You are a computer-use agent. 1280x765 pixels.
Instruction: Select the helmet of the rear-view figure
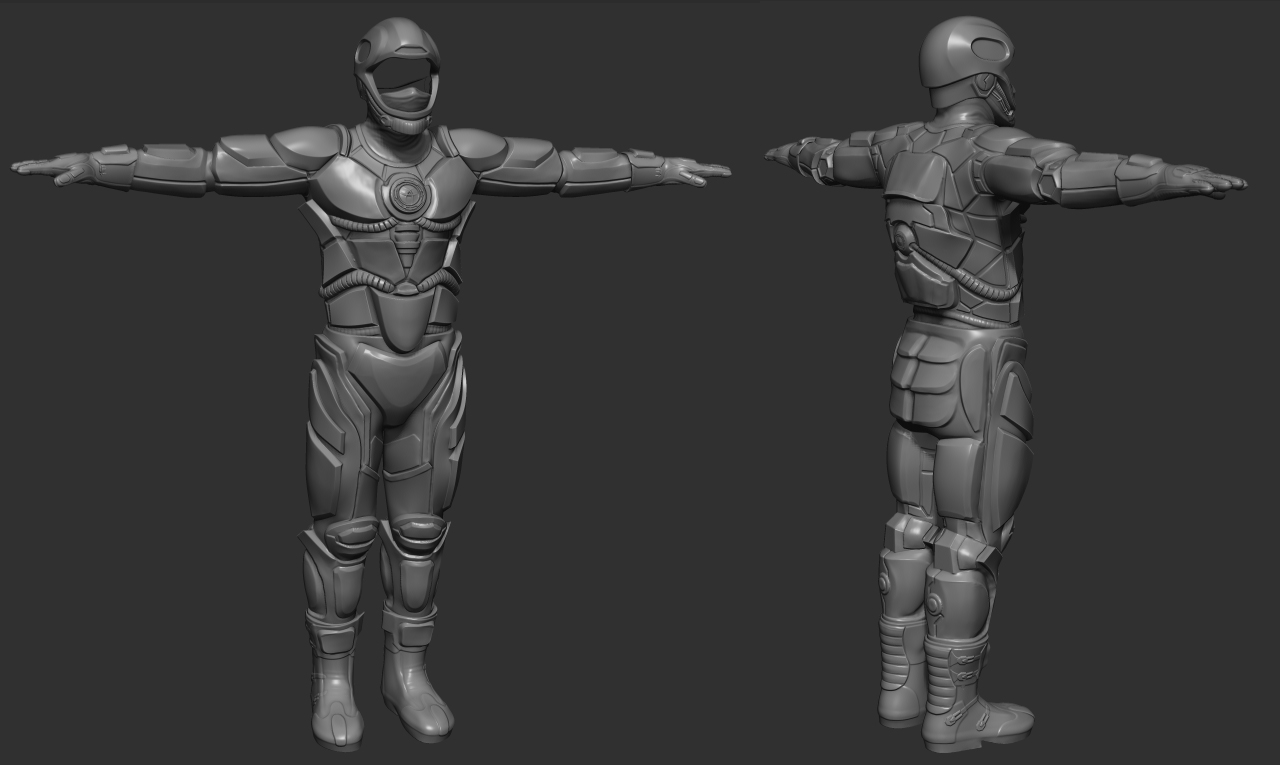(967, 67)
